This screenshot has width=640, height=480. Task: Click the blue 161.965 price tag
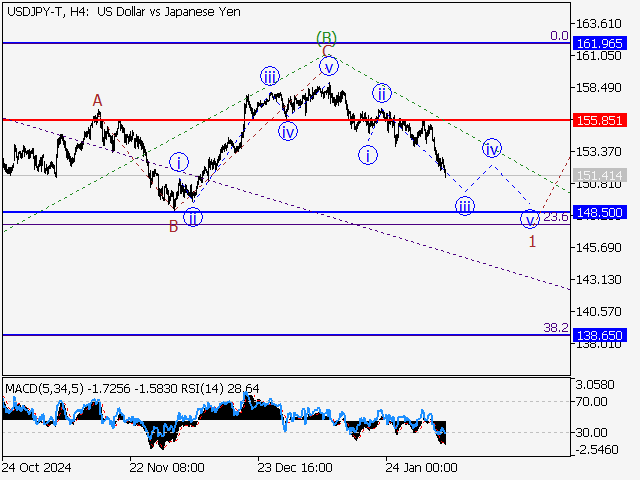tap(600, 44)
